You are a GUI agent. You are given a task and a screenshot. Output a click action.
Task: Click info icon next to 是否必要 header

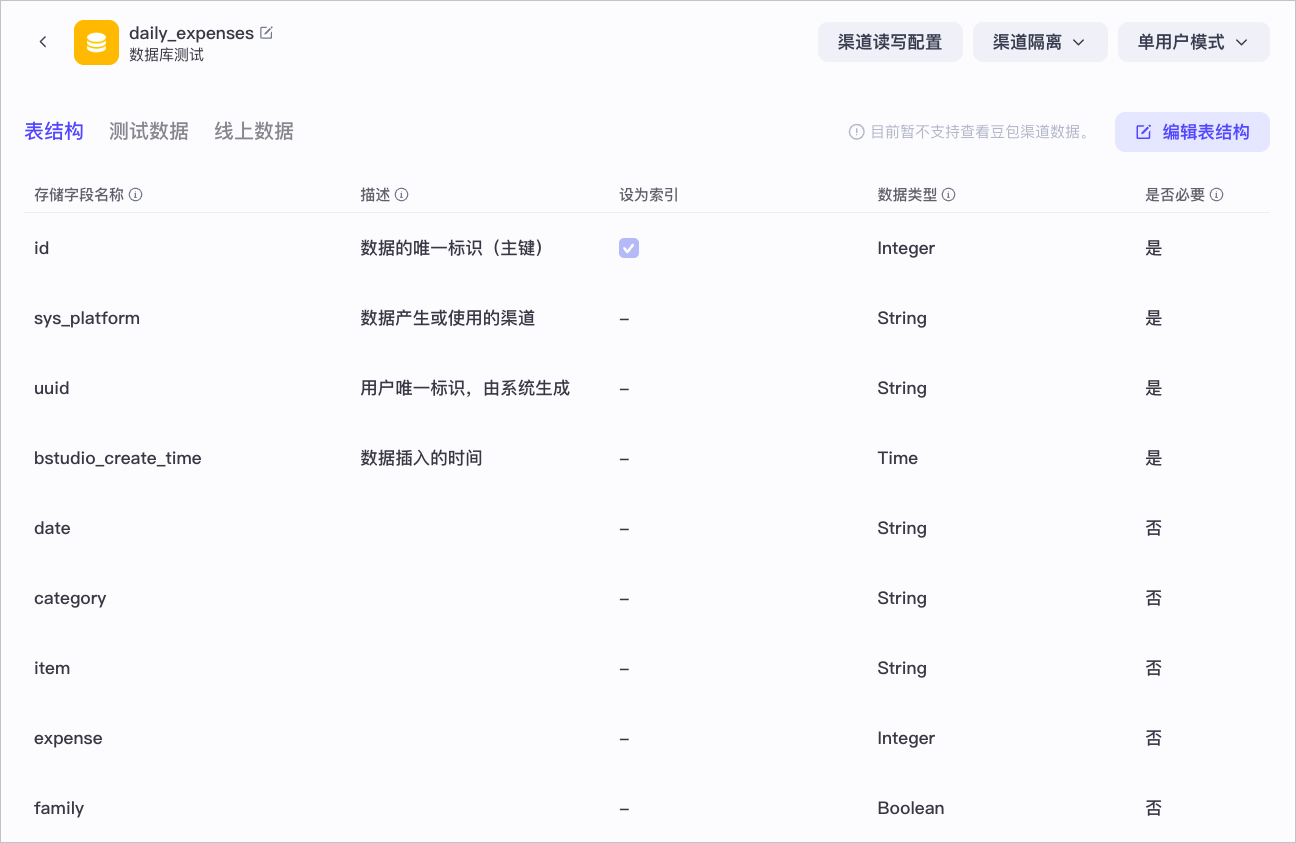pyautogui.click(x=1217, y=195)
